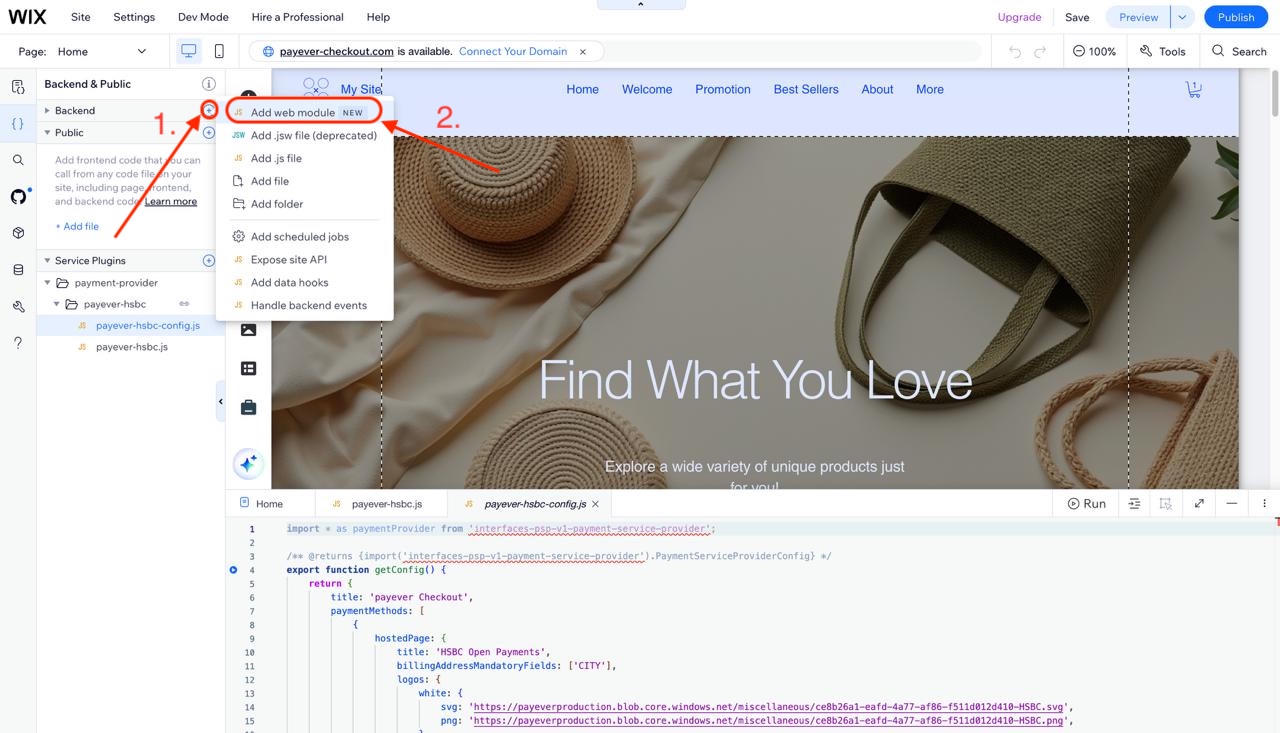Open the Preview dropdown arrow
The image size is (1280, 733).
(1182, 17)
